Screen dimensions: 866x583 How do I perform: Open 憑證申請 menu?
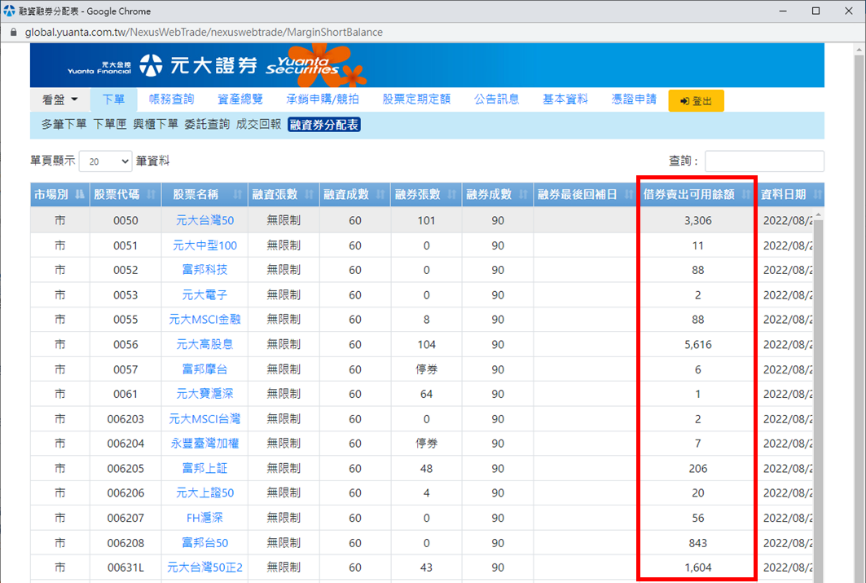[634, 99]
